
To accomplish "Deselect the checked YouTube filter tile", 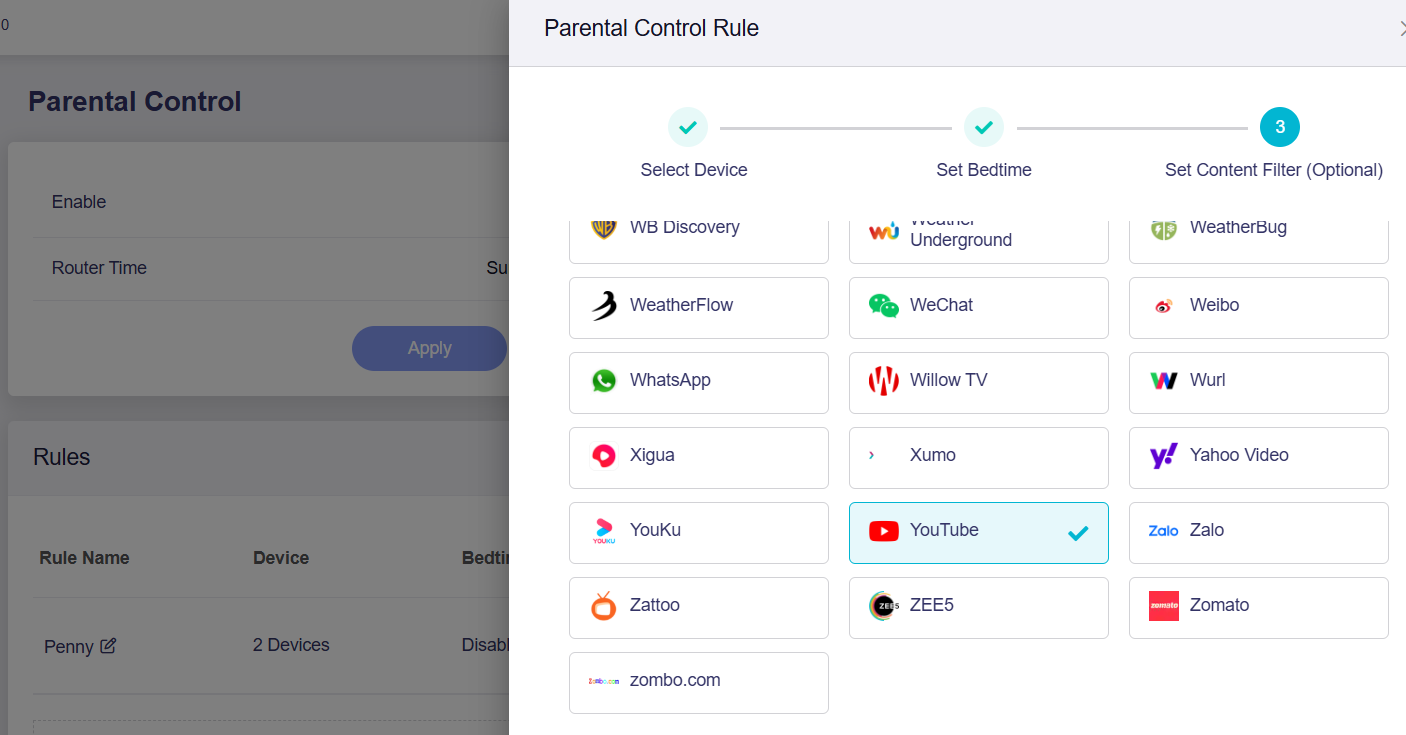I will [979, 533].
